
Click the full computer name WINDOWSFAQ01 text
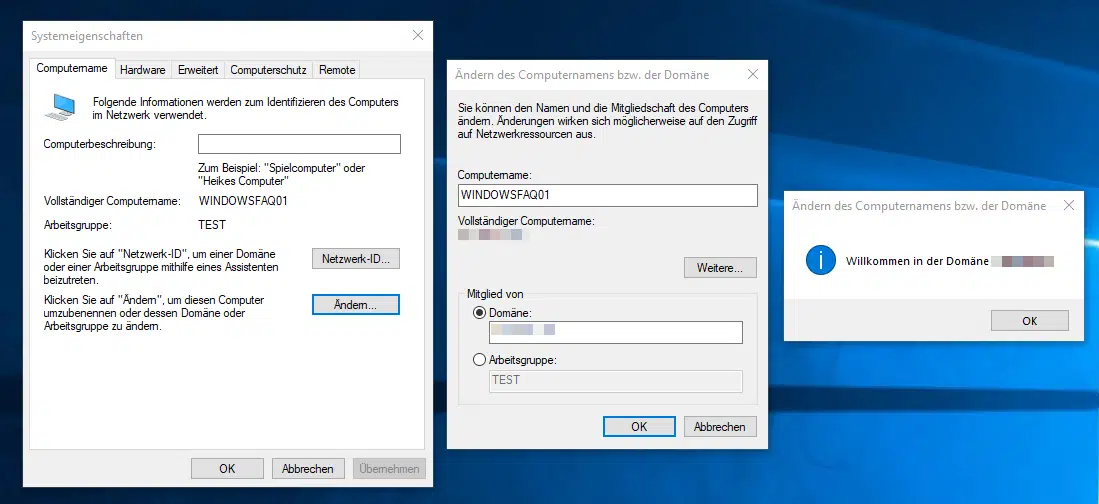pos(243,201)
